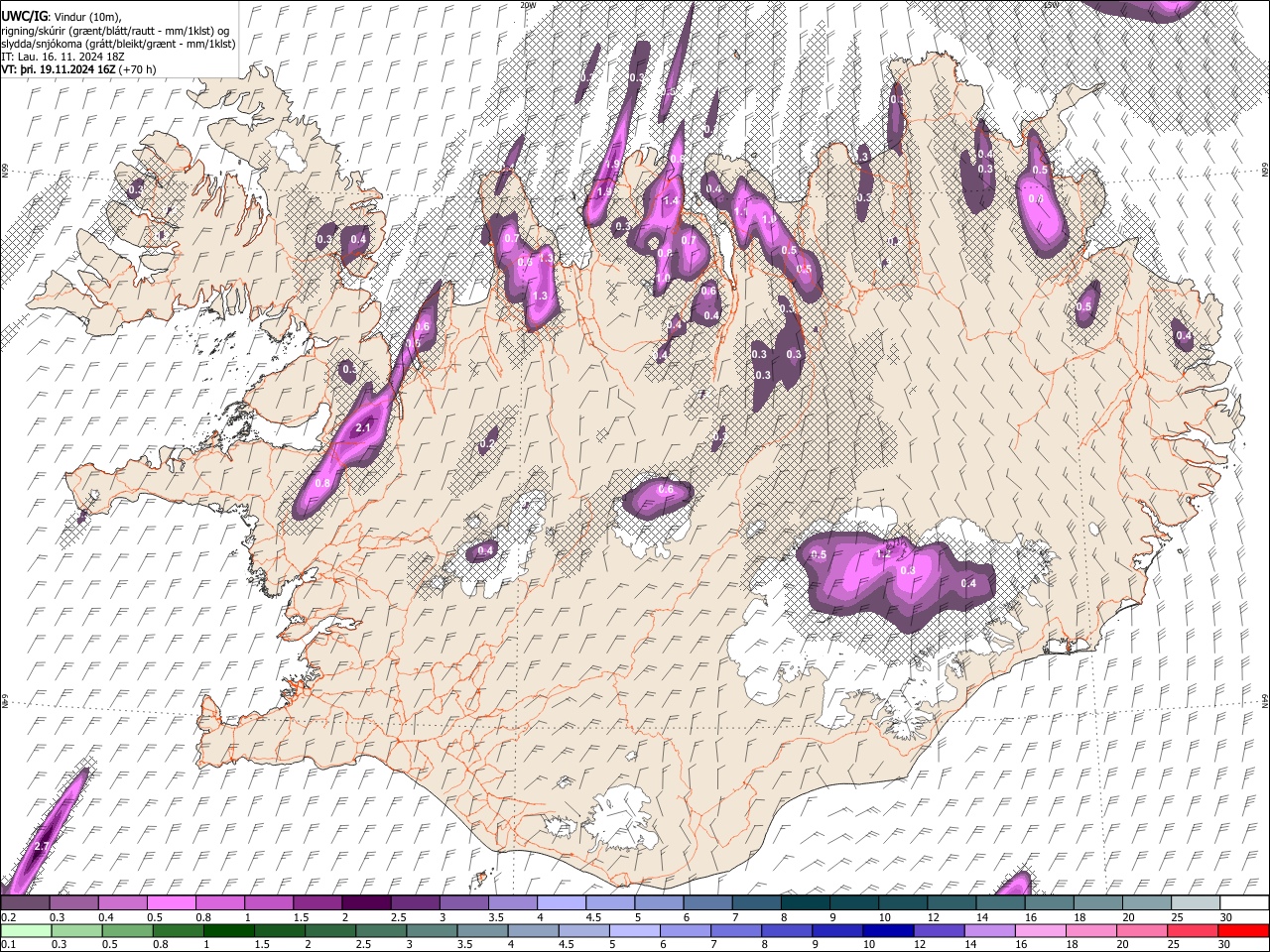Click the '0.4' label in the upper legend row

(x=106, y=918)
